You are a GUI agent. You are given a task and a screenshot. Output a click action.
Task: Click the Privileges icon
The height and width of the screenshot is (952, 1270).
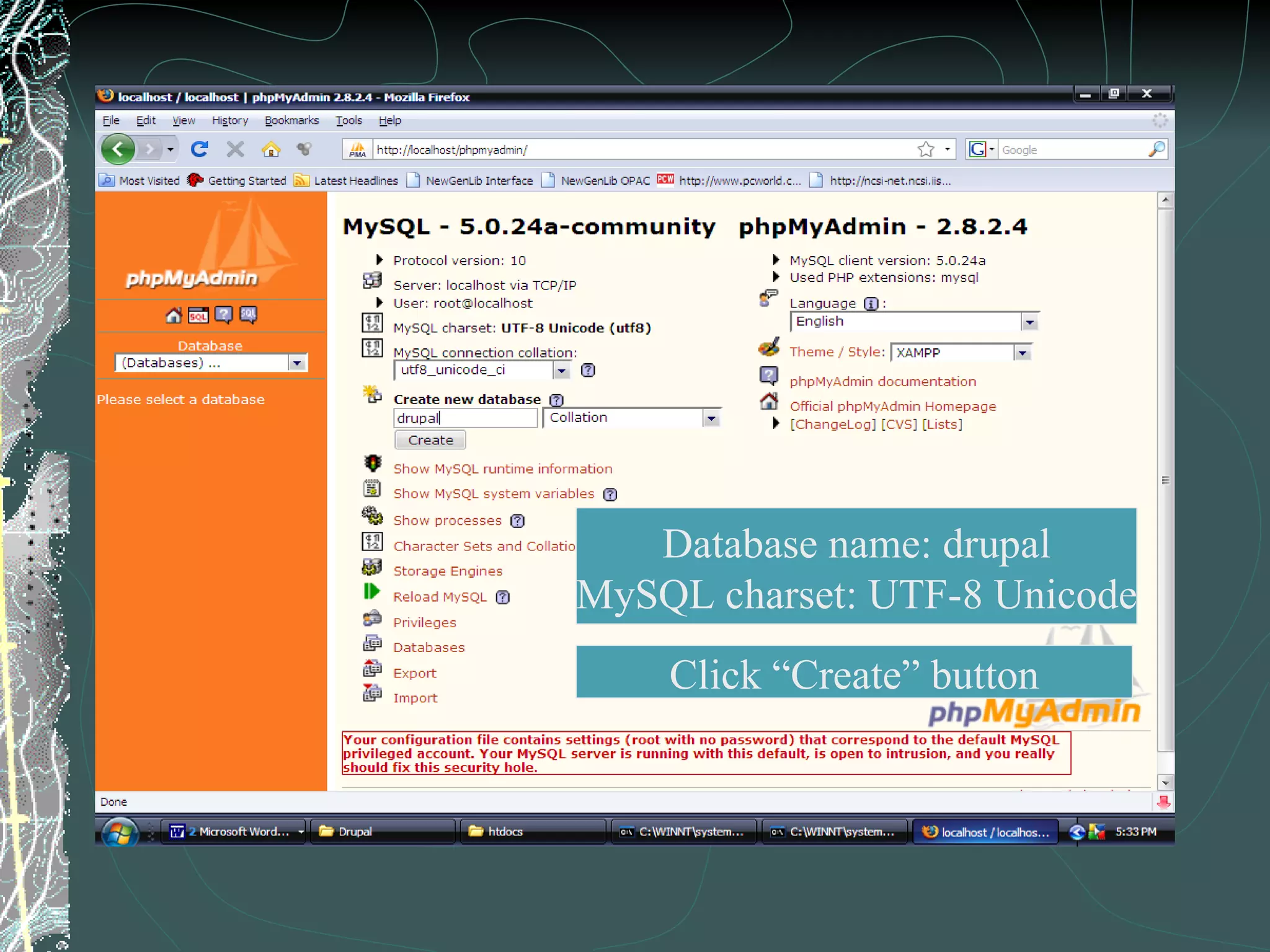click(372, 619)
